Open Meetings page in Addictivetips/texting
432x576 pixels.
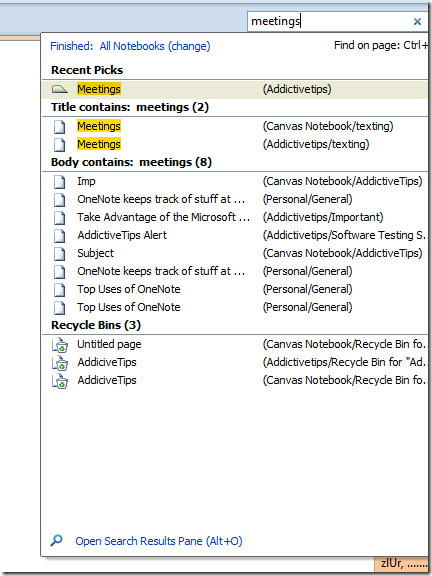[x=235, y=144]
